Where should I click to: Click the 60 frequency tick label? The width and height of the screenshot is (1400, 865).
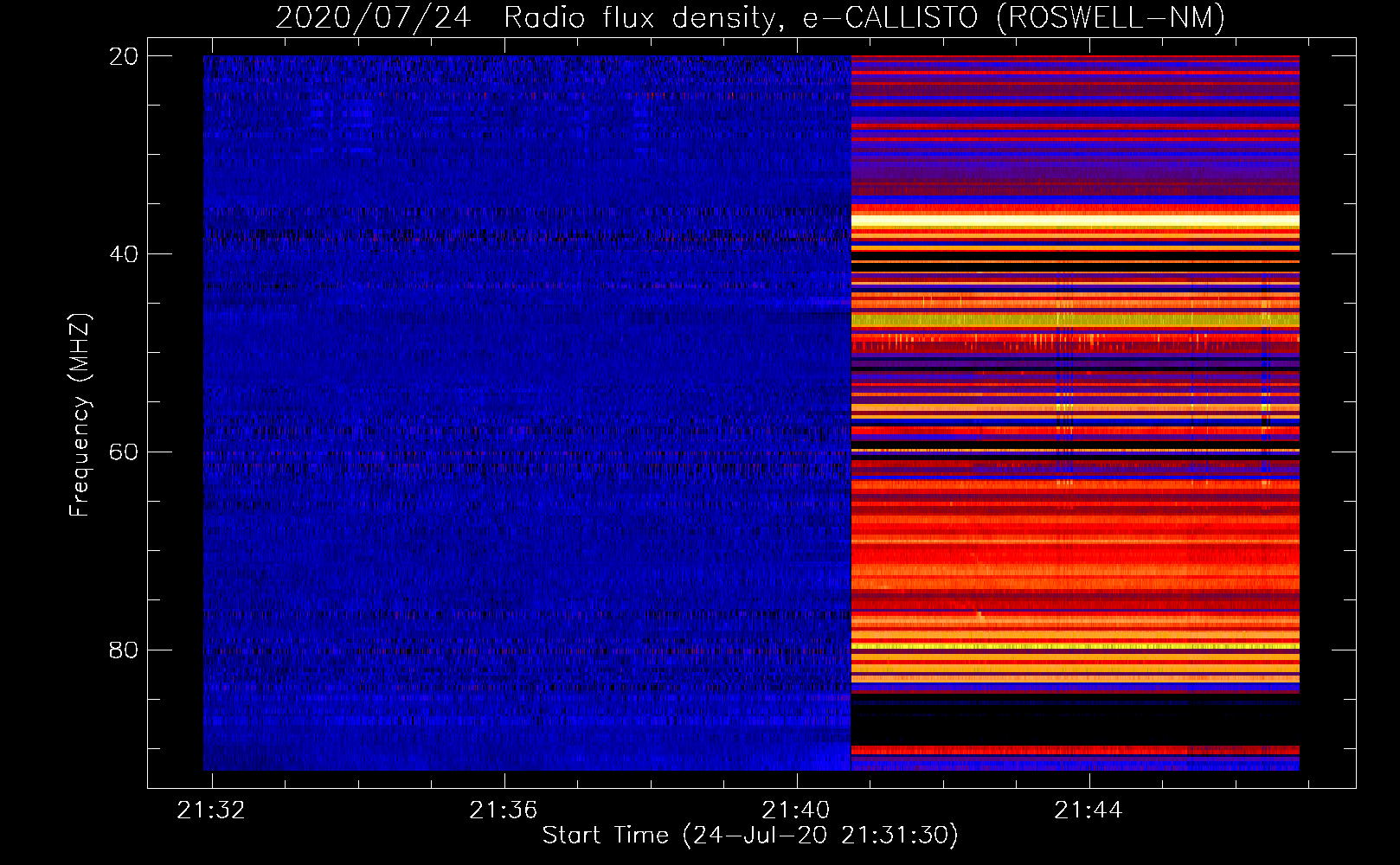(124, 452)
